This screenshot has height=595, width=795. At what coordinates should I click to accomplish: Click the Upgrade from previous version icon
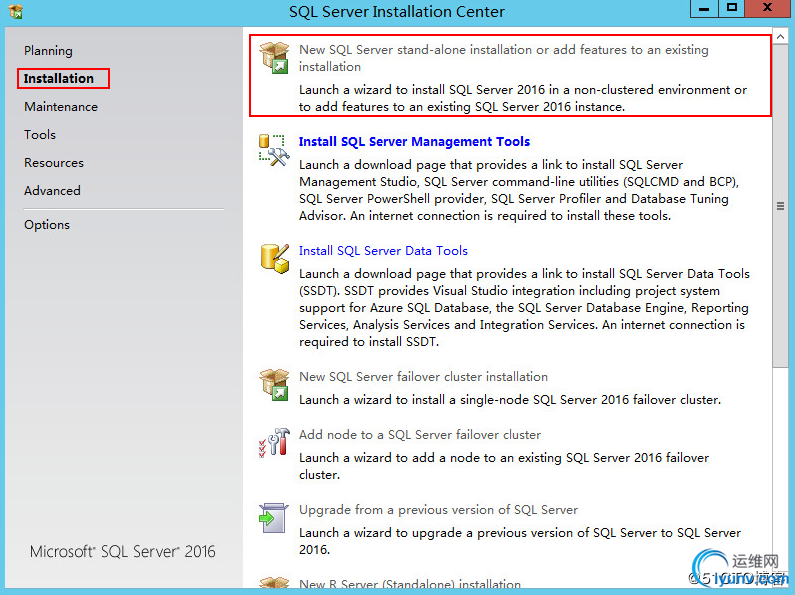click(x=274, y=517)
